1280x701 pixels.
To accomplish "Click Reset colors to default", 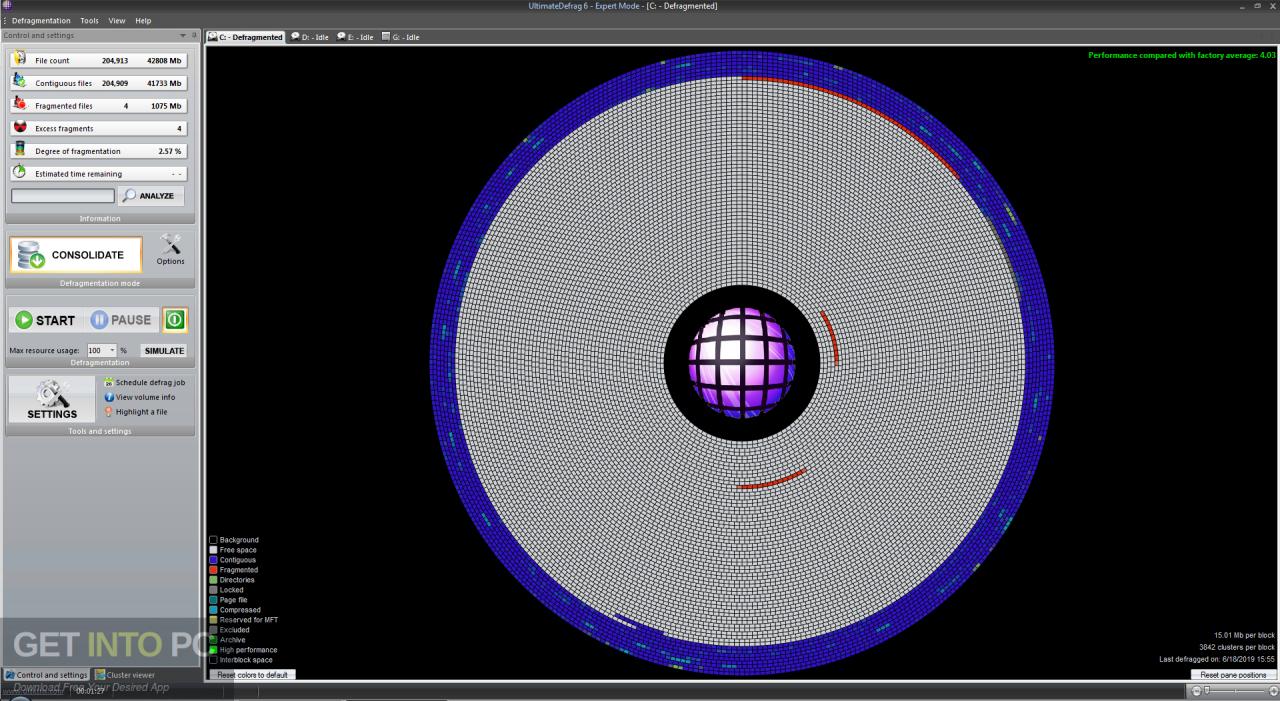I will click(252, 675).
